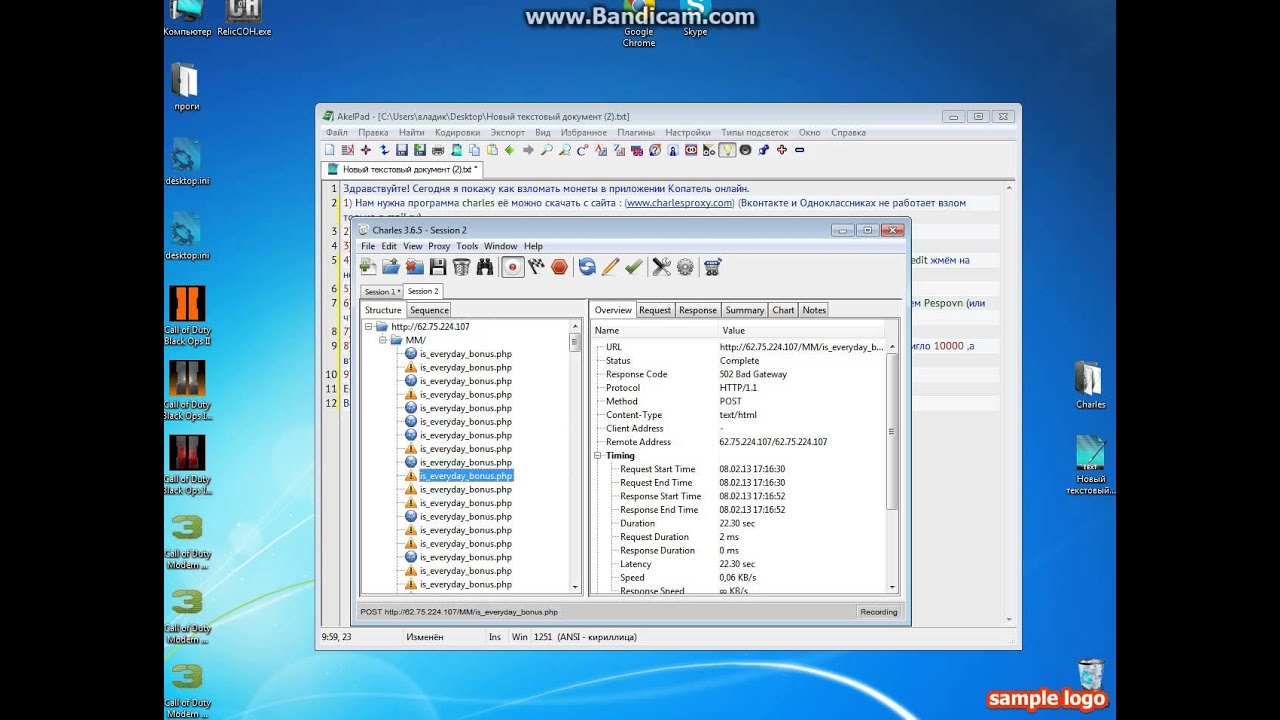Click the Skype desktop icon
This screenshot has height=720, width=1280.
(x=695, y=20)
